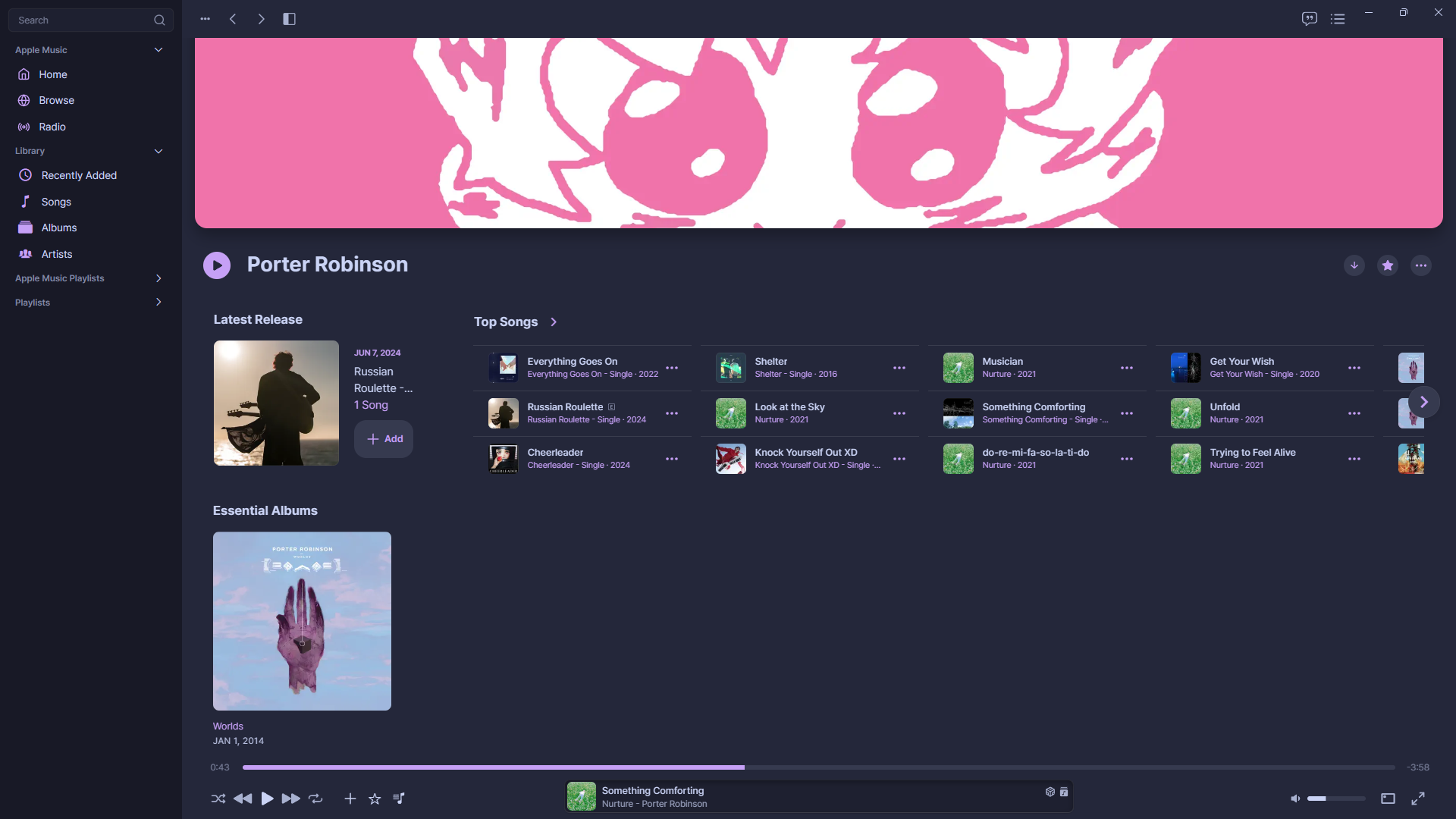Mute the volume speaker icon
This screenshot has width=1456, height=819.
tap(1295, 799)
